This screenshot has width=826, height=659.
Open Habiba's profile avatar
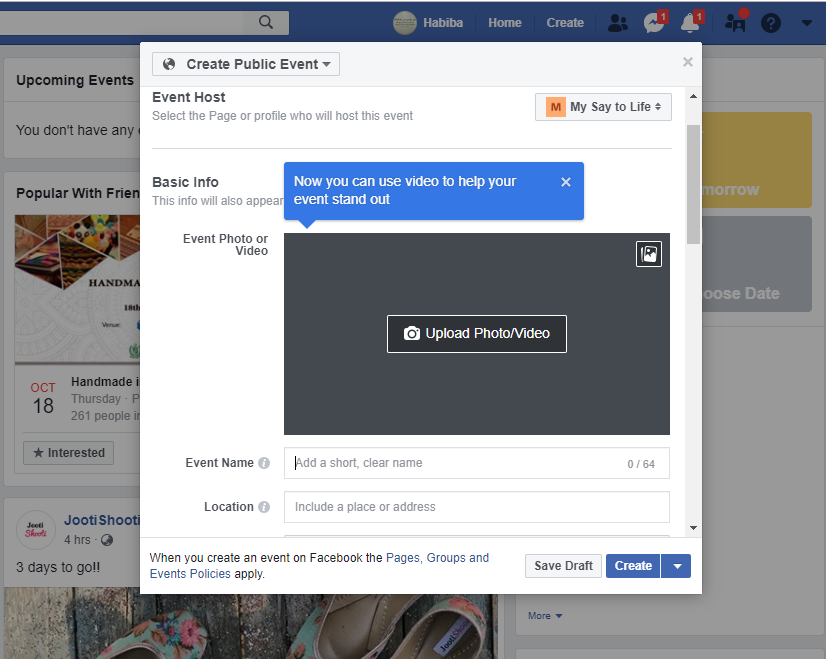(405, 23)
